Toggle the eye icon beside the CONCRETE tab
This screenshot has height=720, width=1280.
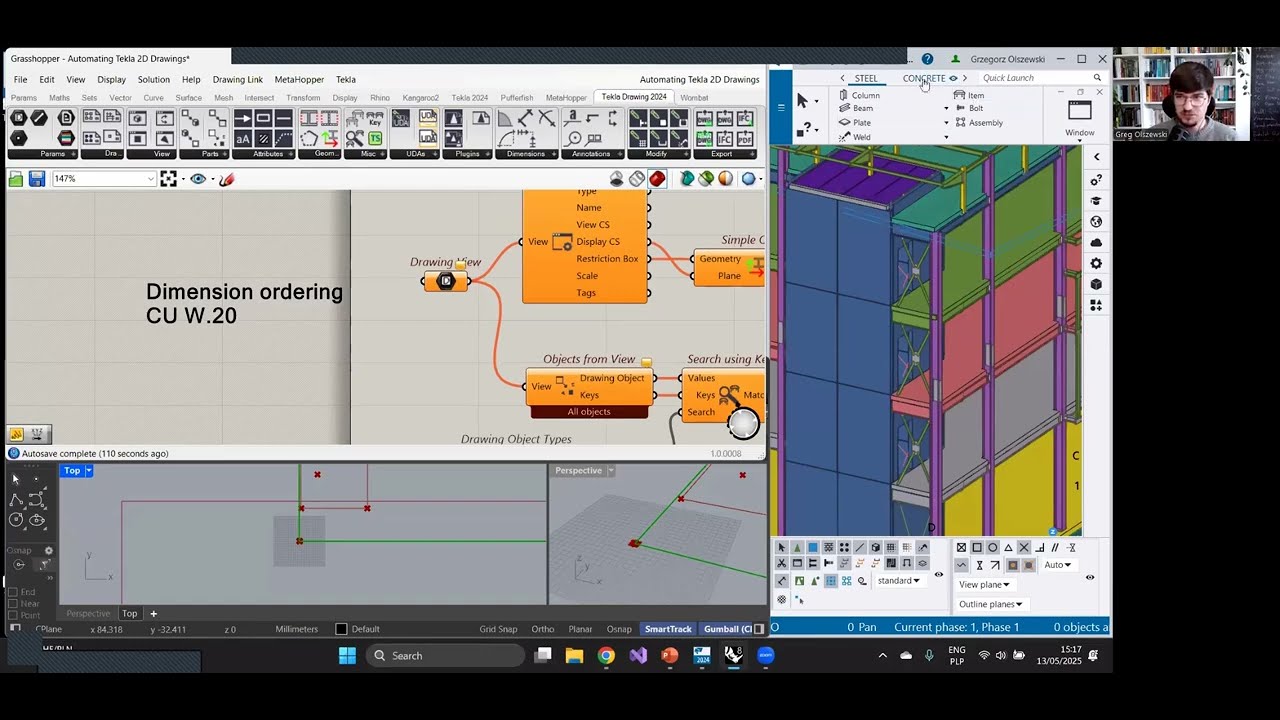(953, 78)
